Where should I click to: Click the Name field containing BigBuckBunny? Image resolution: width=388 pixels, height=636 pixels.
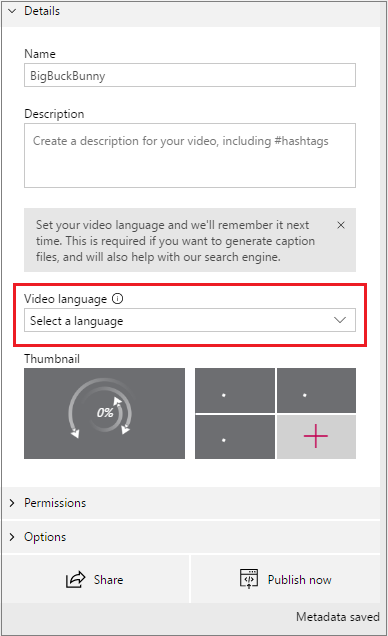tap(190, 75)
